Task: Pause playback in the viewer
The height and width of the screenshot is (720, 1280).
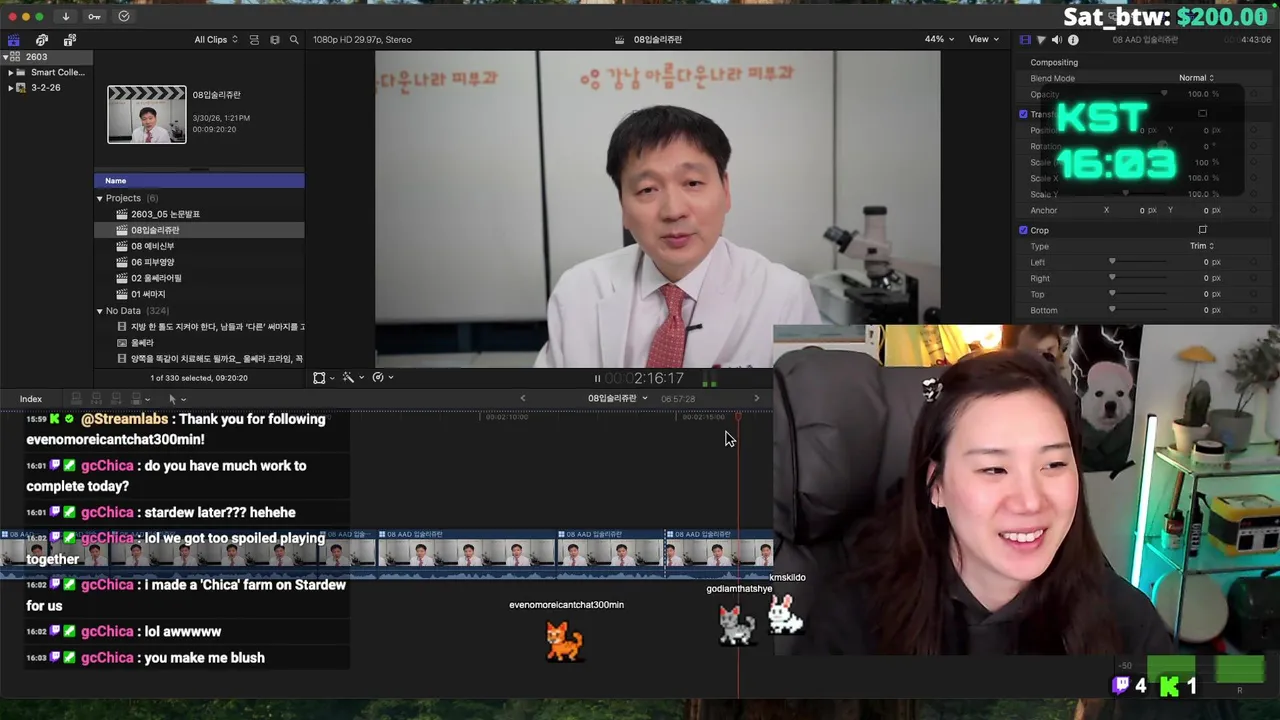Action: [x=597, y=378]
